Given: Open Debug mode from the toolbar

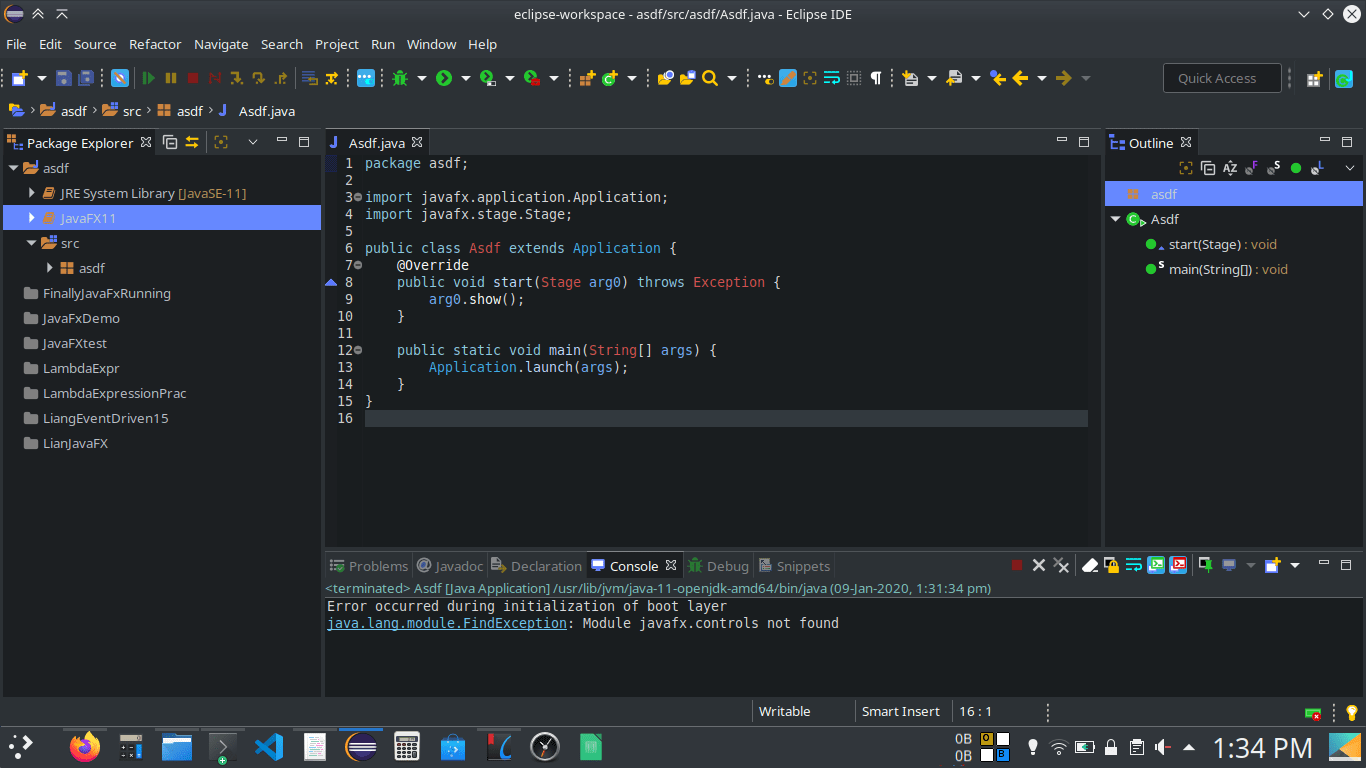Looking at the screenshot, I should 401,78.
